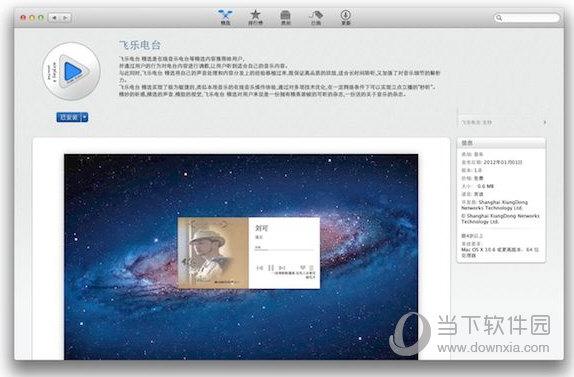Click the progress bar in the screenshot player
The height and width of the screenshot is (377, 574).
pos(284,250)
